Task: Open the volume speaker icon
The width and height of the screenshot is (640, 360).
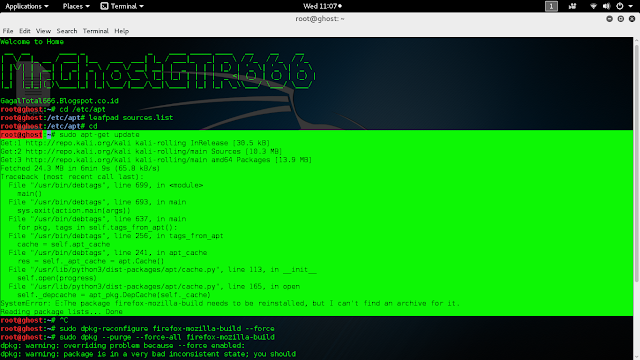Action: (x=606, y=6)
